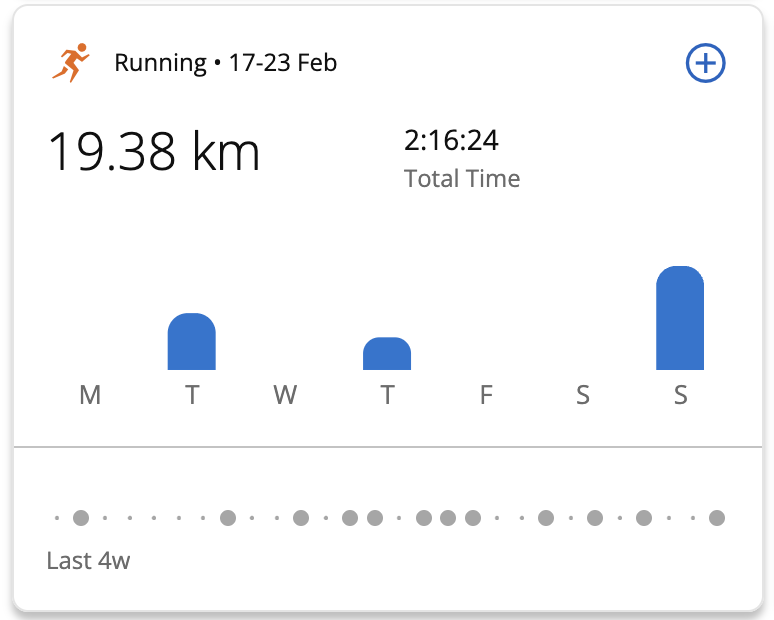Click the first large dot in timeline

(x=81, y=518)
